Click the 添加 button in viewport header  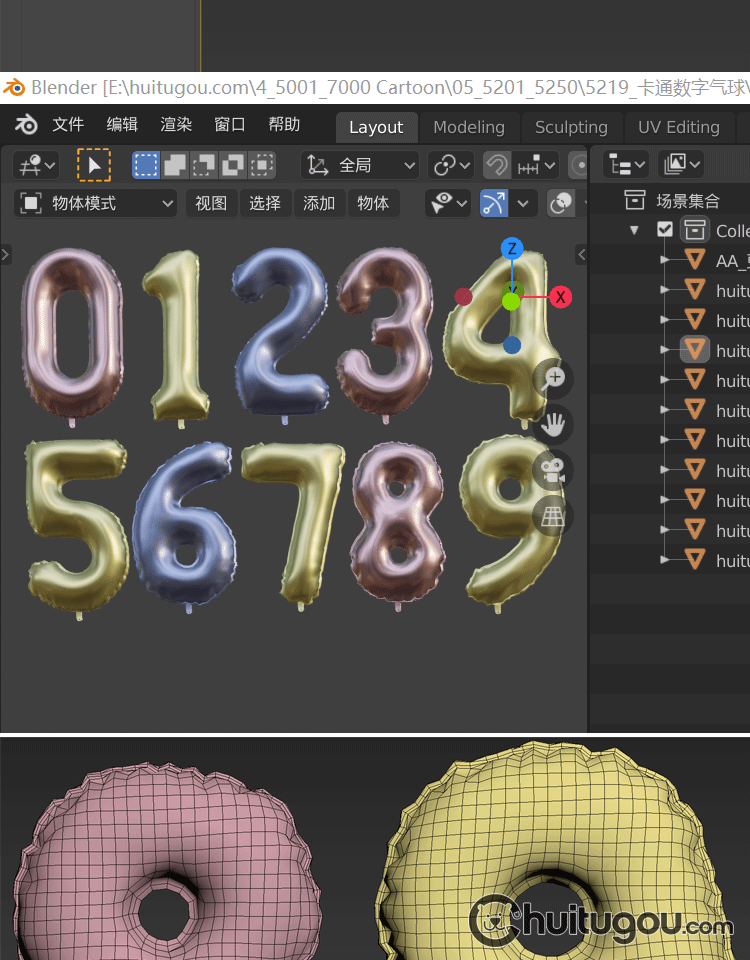pos(319,203)
